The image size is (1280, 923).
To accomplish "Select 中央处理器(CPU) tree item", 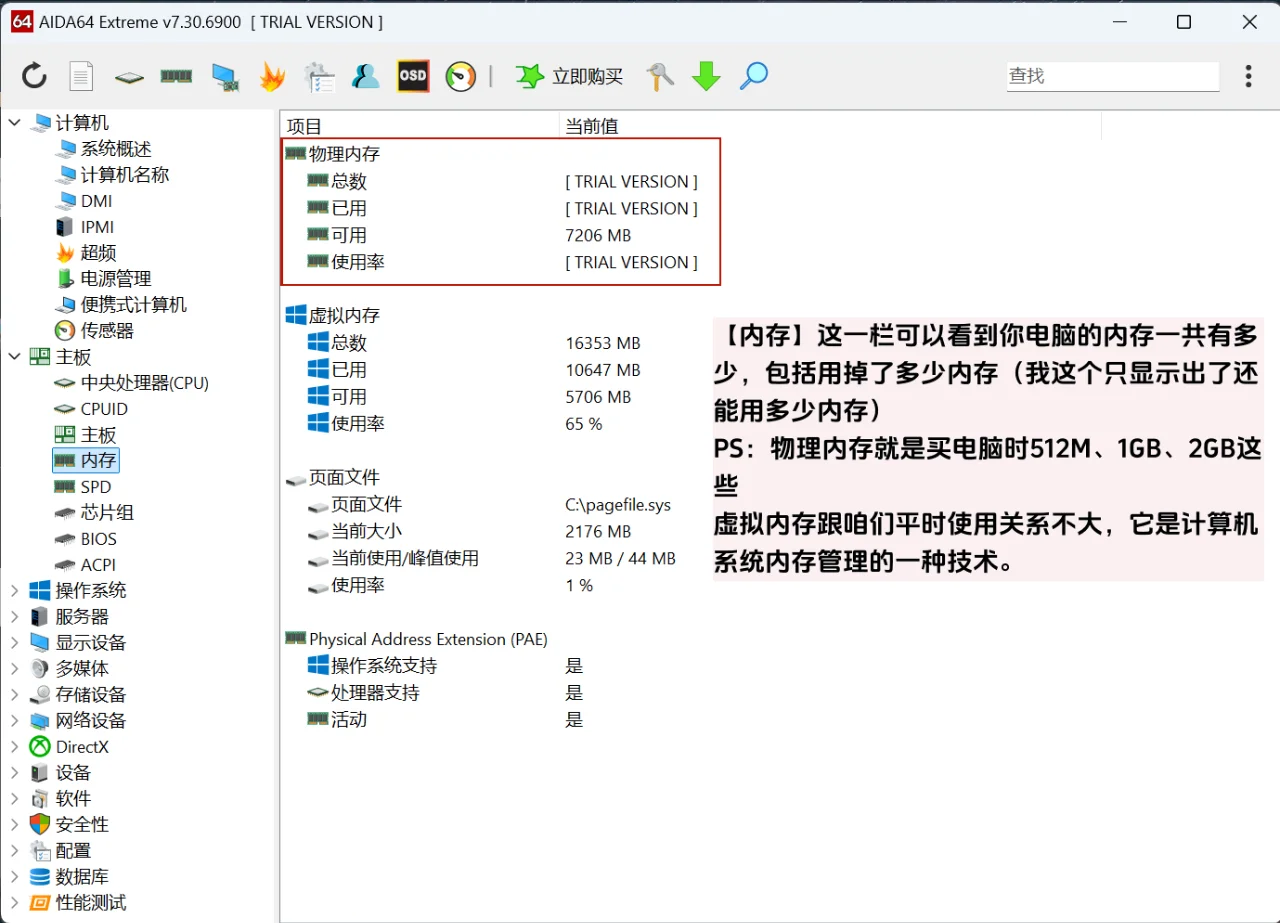I will 145,383.
